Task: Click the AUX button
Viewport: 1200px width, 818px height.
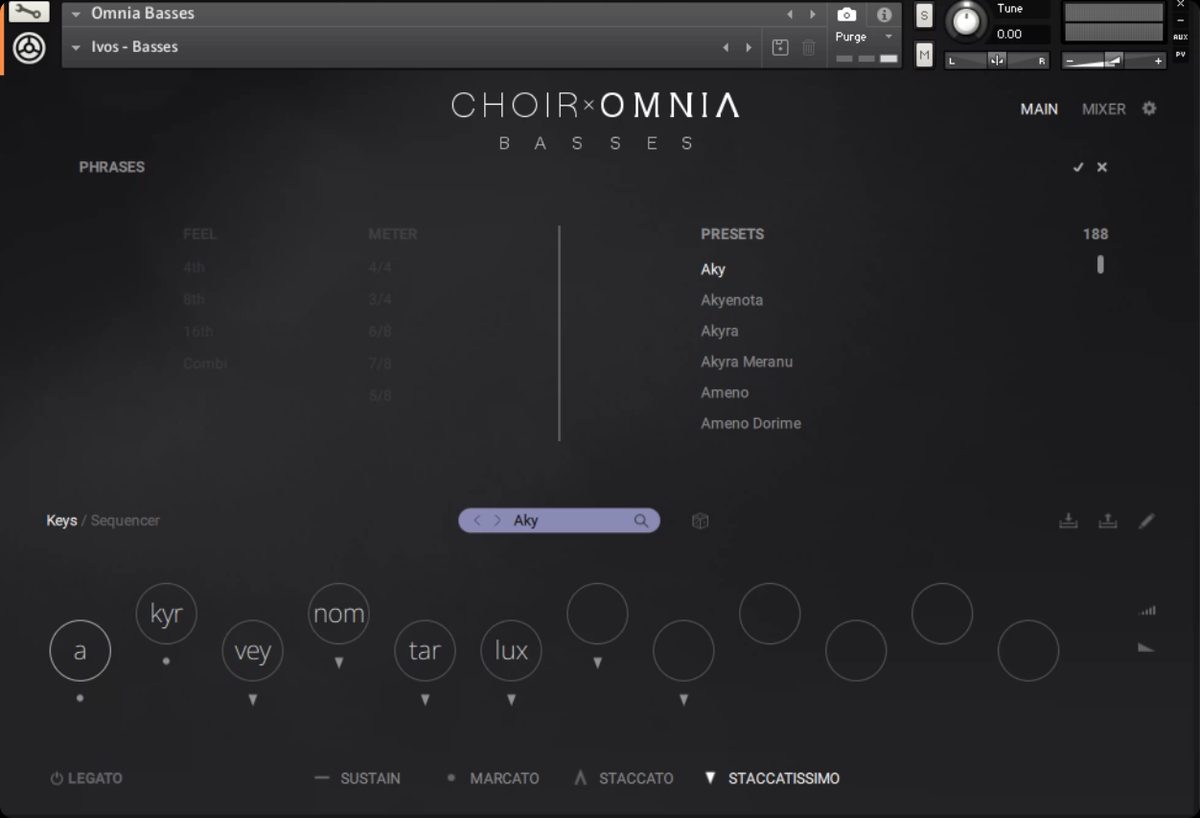Action: tap(1181, 37)
